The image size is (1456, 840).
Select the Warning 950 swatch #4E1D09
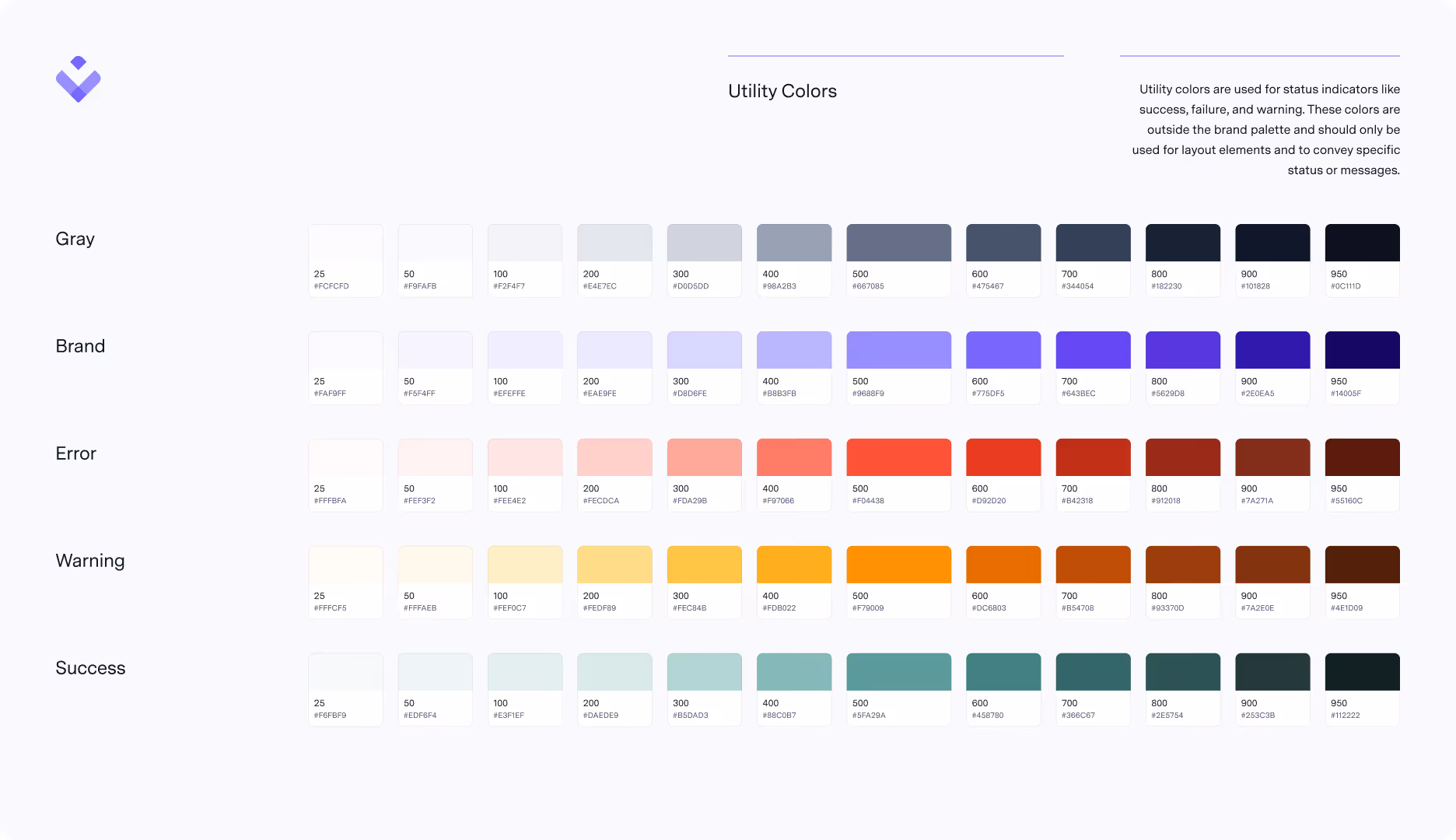pos(1362,583)
